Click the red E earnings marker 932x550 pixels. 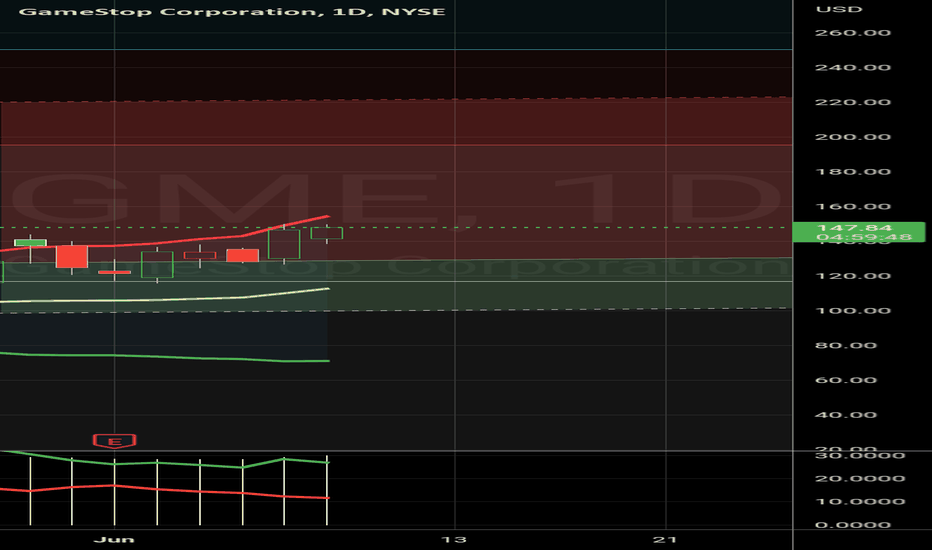point(115,441)
